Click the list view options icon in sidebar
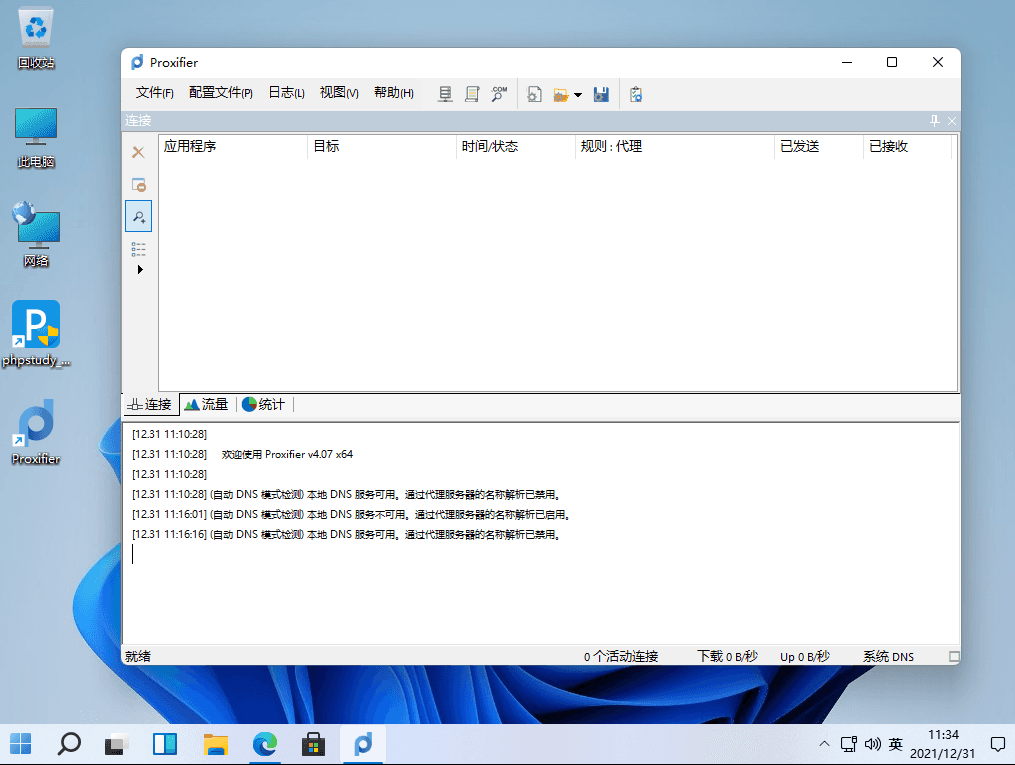The width and height of the screenshot is (1015, 765). tap(139, 249)
